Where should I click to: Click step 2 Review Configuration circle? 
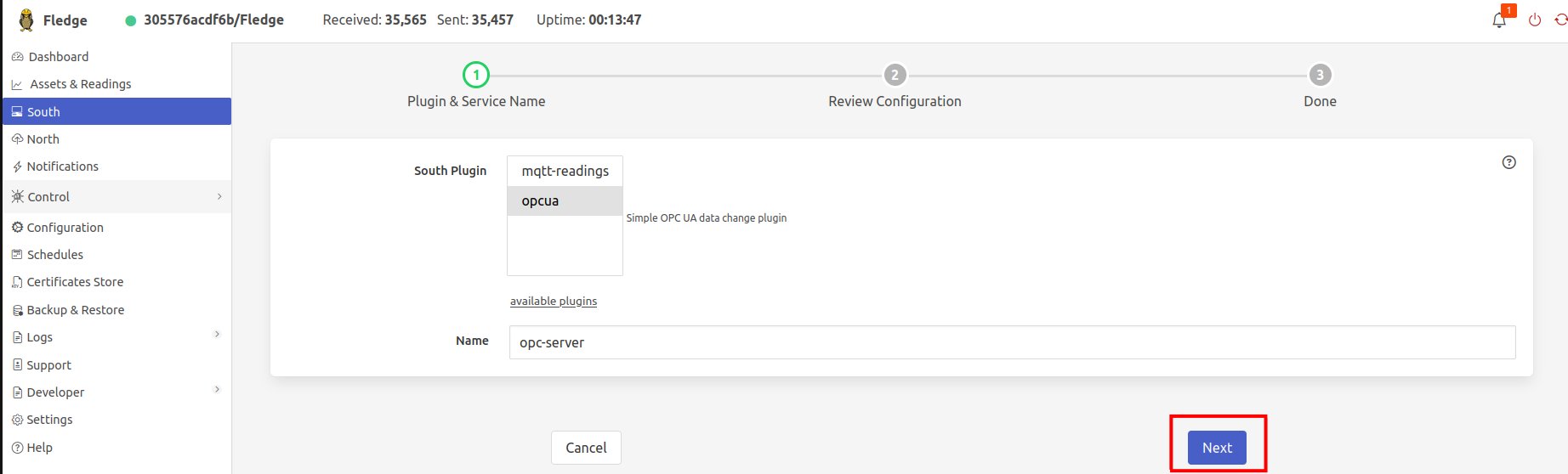895,75
